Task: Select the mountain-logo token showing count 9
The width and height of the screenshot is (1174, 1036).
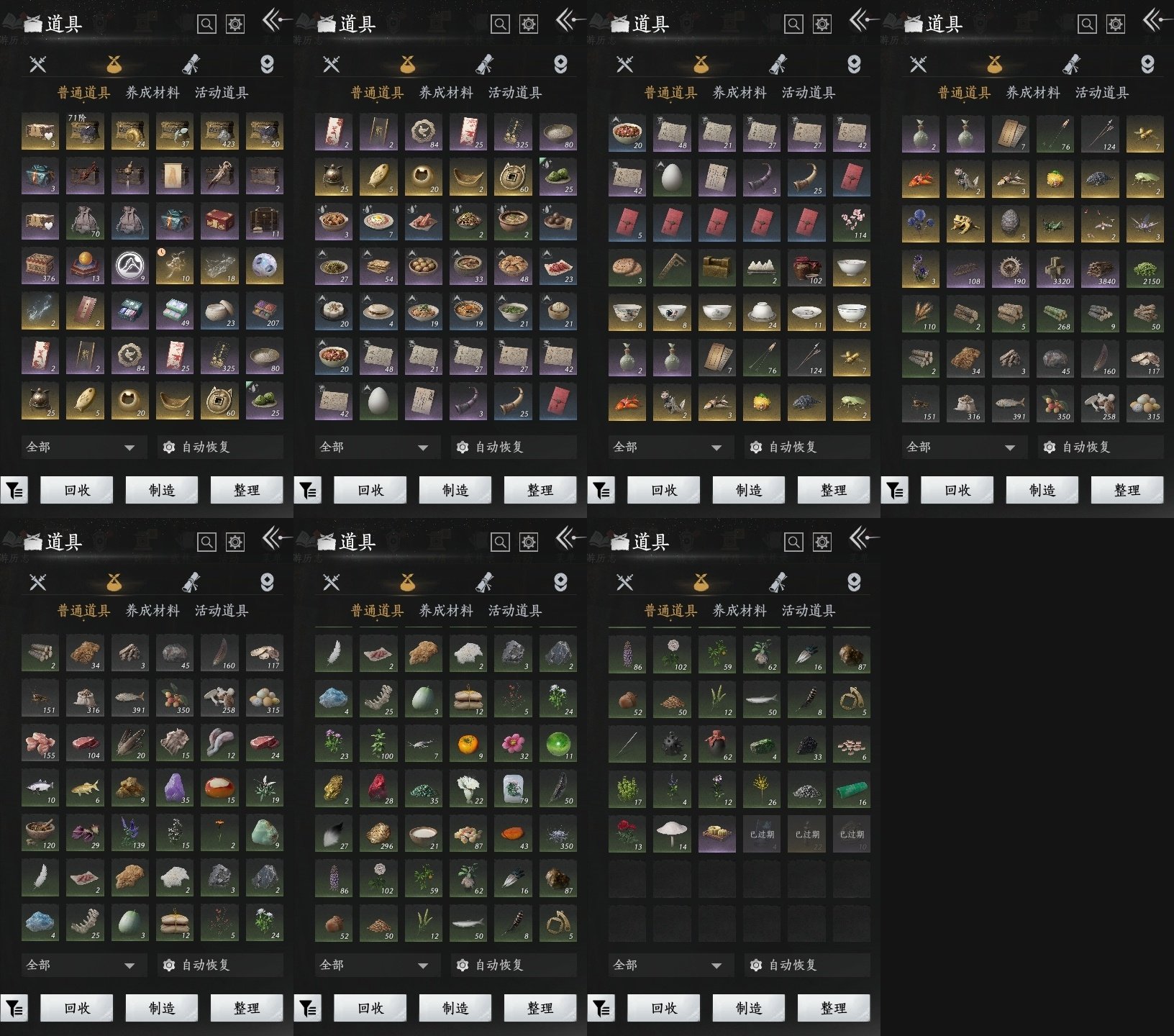Action: click(129, 266)
